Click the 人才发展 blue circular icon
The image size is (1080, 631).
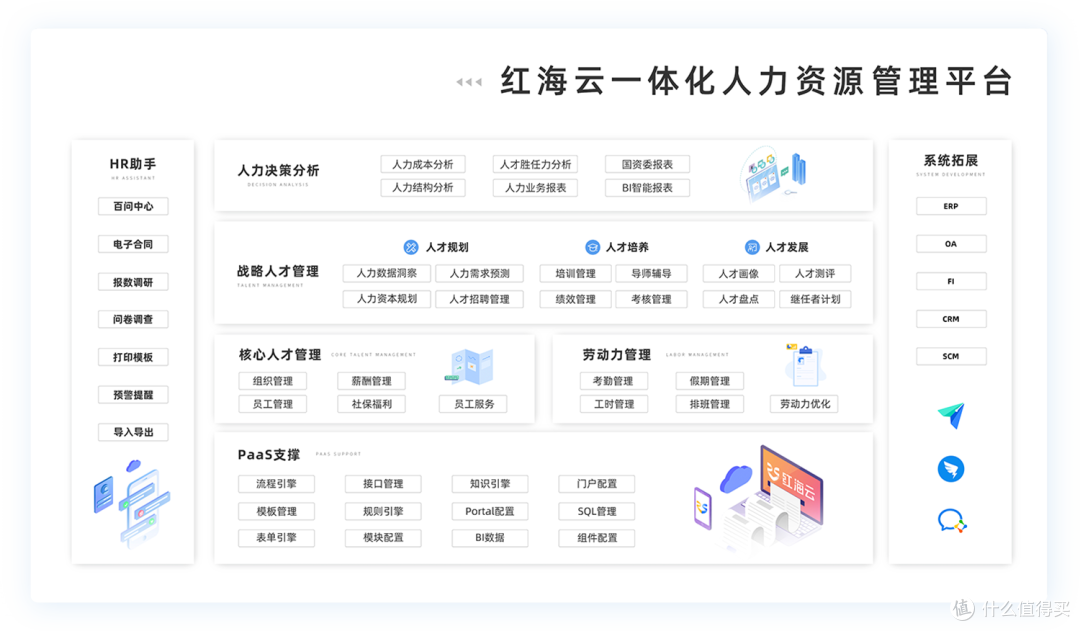752,247
